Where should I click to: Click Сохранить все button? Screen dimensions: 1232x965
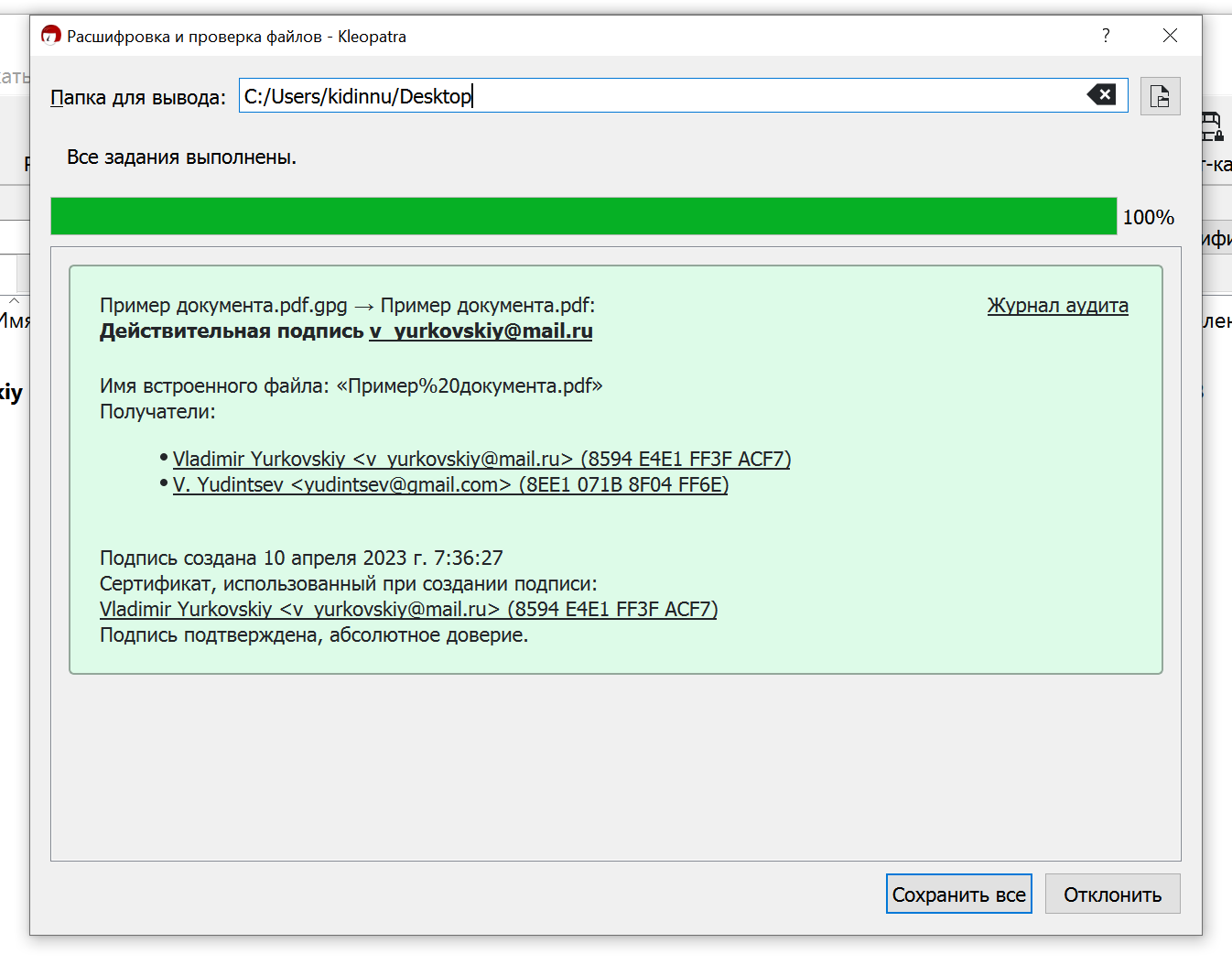(x=958, y=895)
